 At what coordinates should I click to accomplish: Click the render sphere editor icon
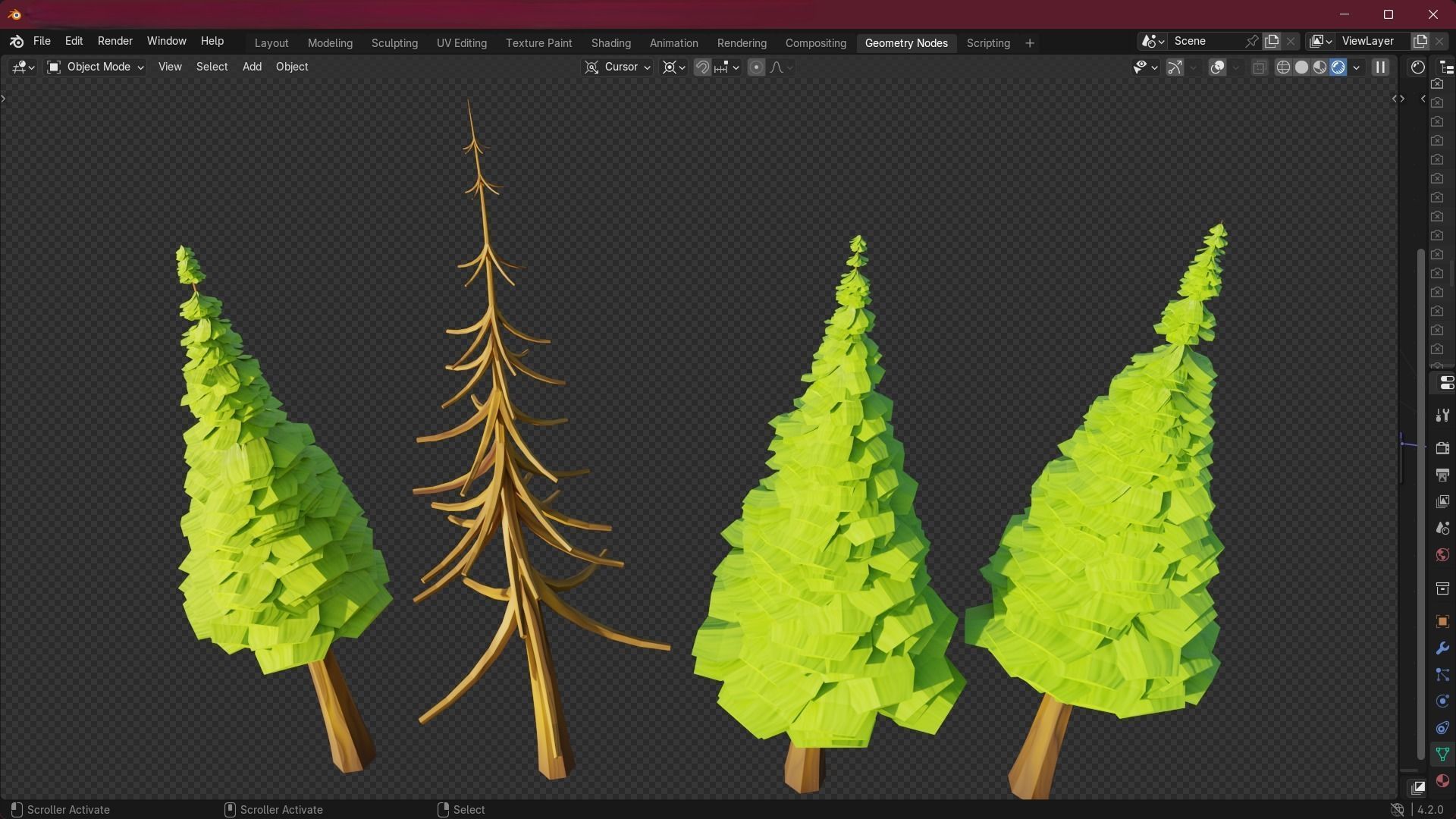1417,67
